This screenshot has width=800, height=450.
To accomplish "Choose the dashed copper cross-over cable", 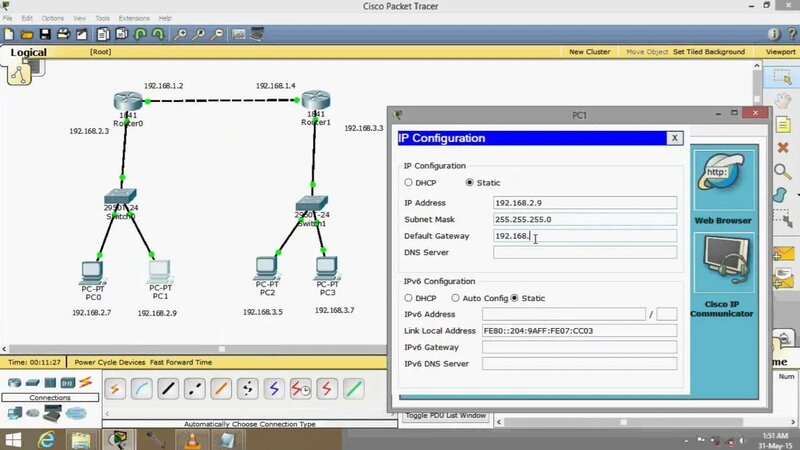I will coord(195,389).
